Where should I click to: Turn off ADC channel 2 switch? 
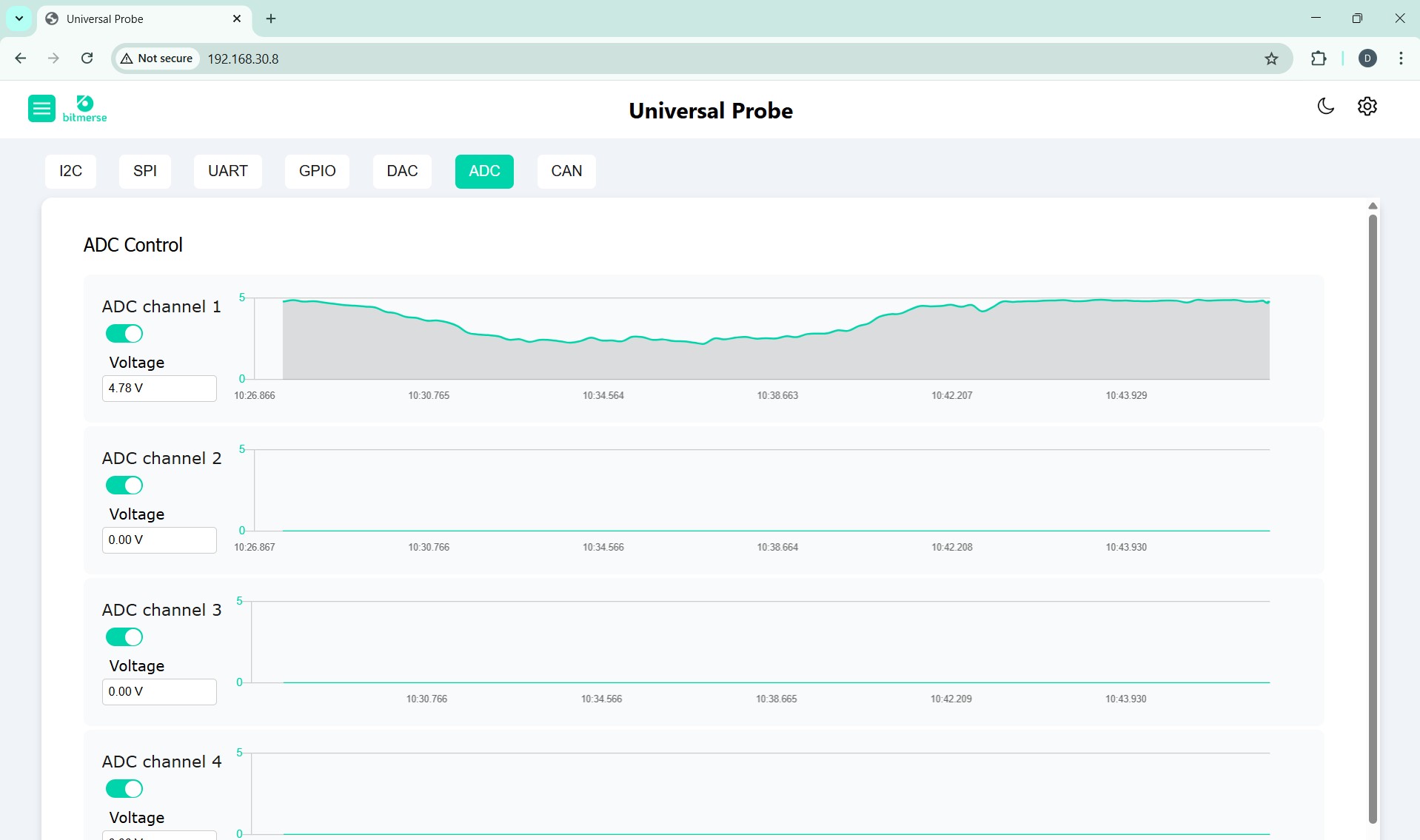pos(124,485)
